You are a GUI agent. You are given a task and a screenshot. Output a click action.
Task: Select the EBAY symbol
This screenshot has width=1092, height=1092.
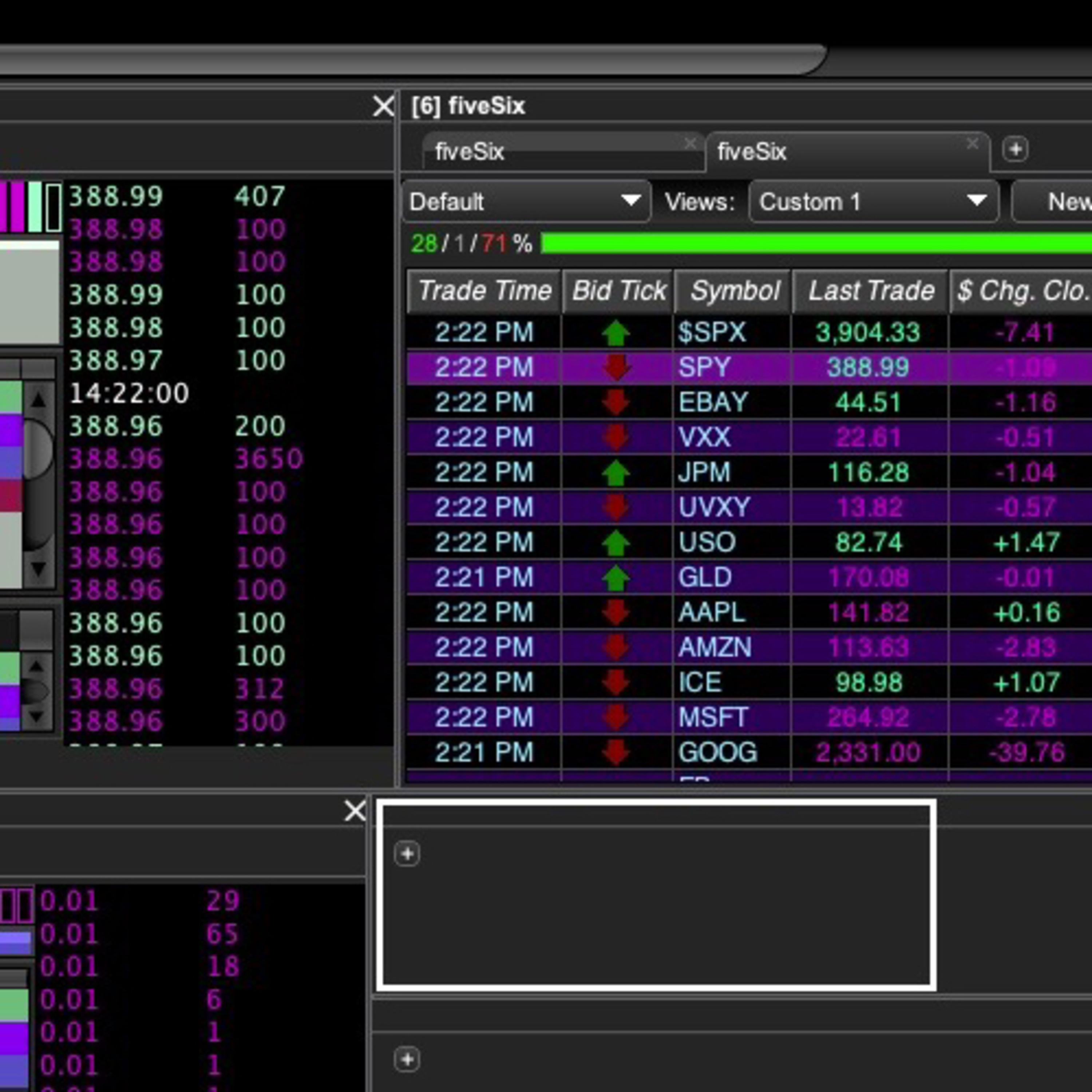tap(713, 403)
